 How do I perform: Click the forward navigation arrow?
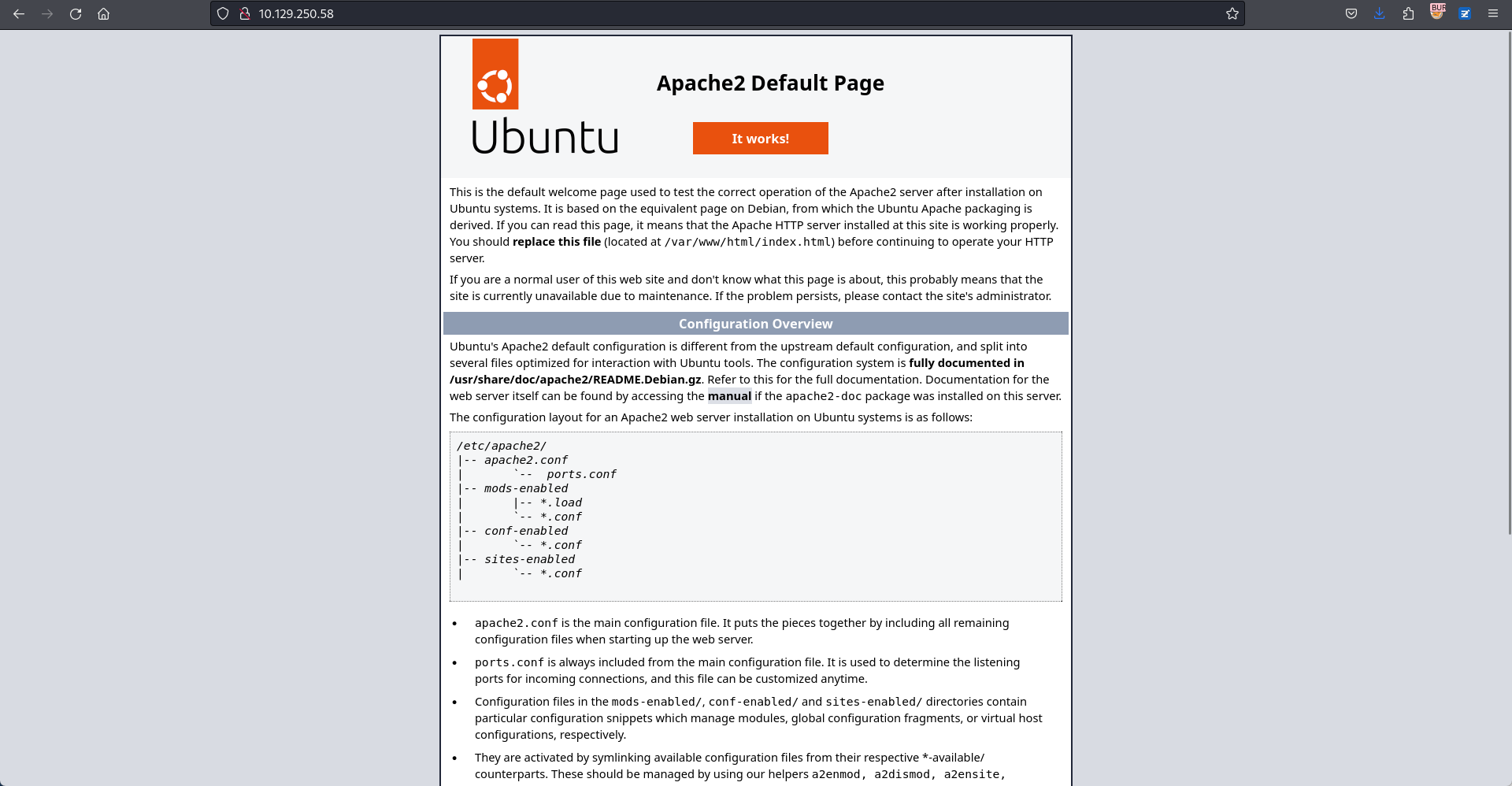(47, 13)
